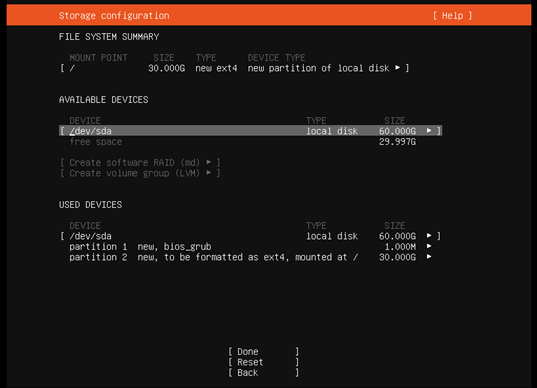Confirm storage layout with Done
This screenshot has width=537, height=388.
263,352
